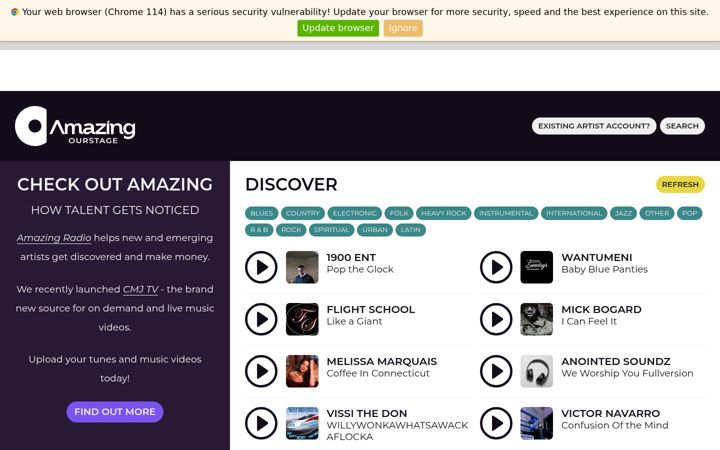Filter by Electronic genre
Screen dimensions: 720x450
[354, 213]
